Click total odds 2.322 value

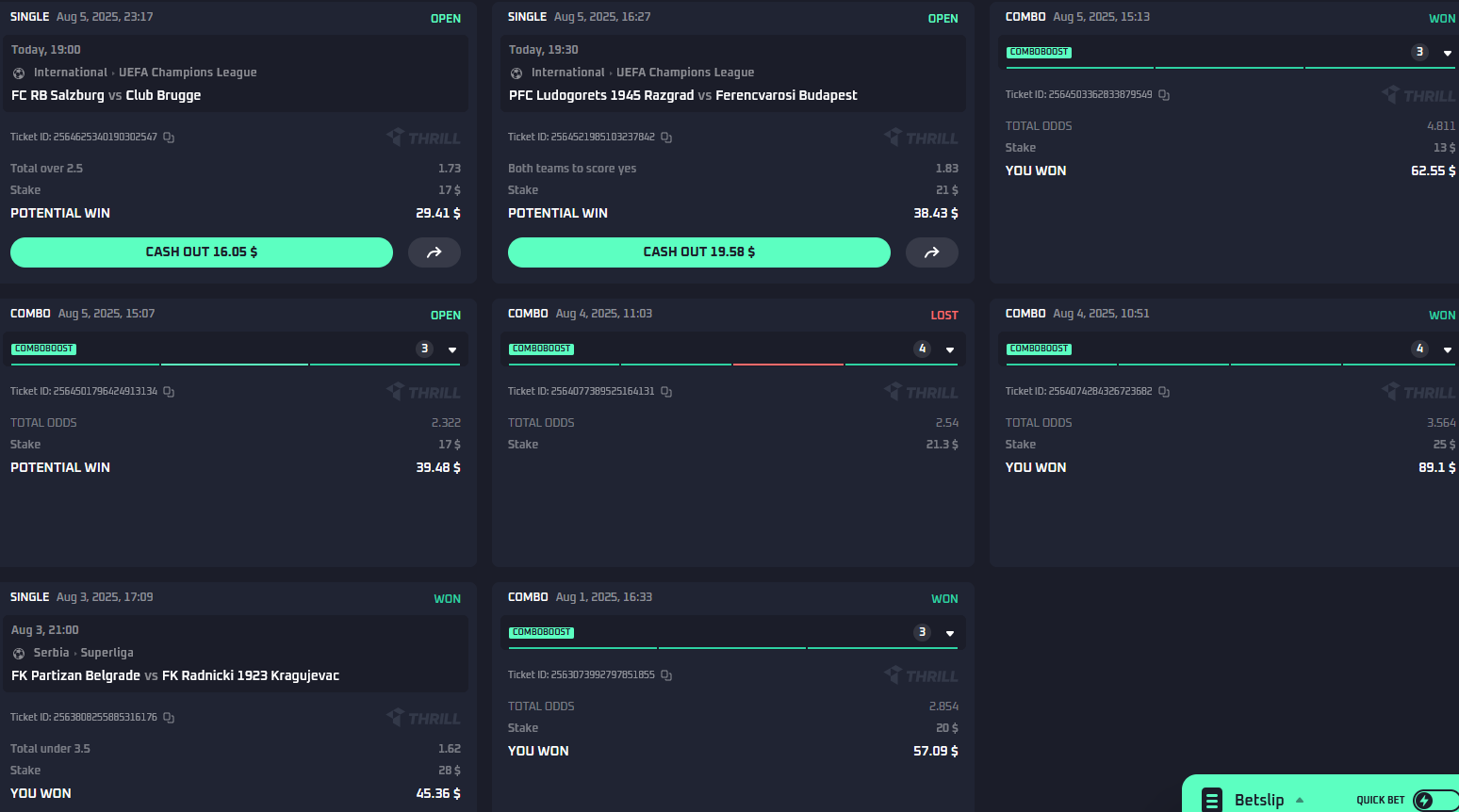tap(446, 423)
